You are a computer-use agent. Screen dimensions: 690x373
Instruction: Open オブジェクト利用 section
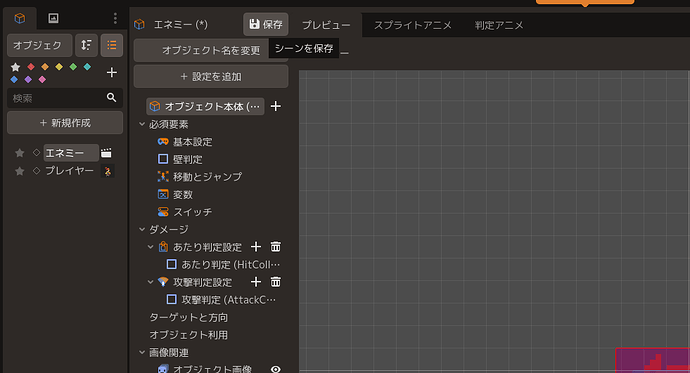188,335
